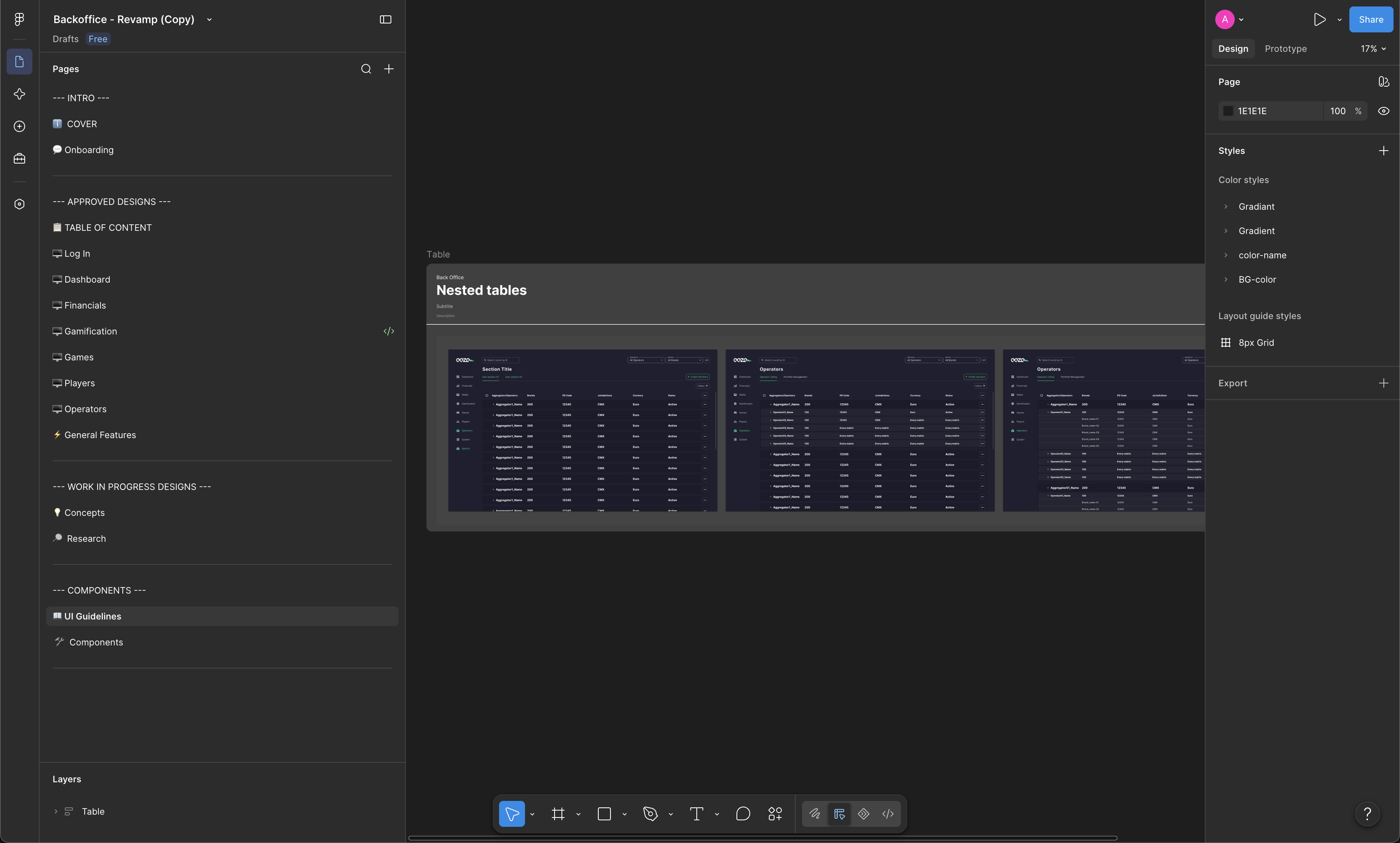The width and height of the screenshot is (1400, 843).
Task: Add an export setting with plus
Action: [x=1383, y=383]
